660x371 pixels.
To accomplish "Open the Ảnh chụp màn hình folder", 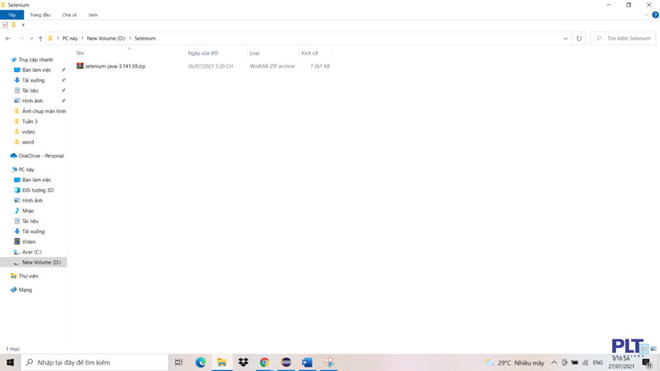I will (x=44, y=111).
